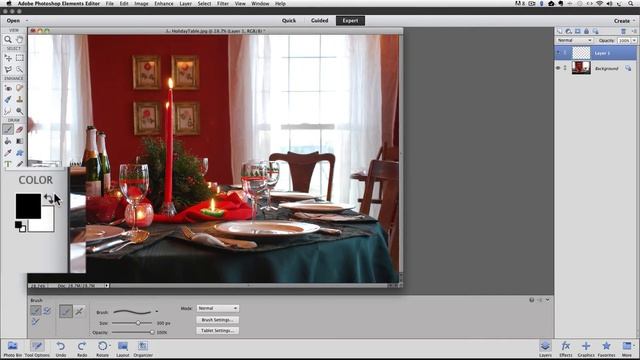This screenshot has width=640, height=360.
Task: Toggle Lock all pixels icon in Layers panel
Action: tap(587, 31)
